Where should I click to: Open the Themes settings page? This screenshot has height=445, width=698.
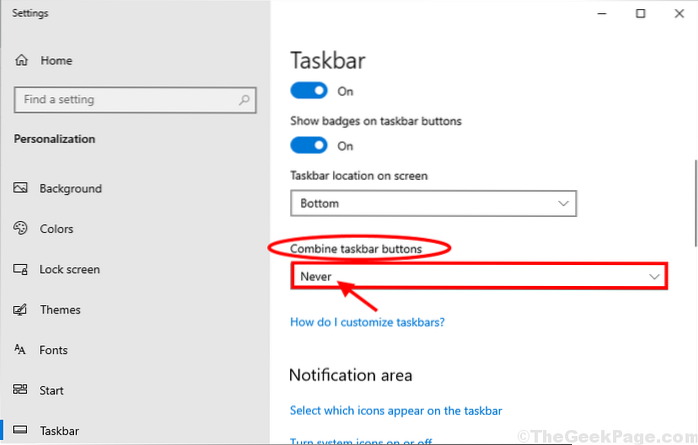coord(60,310)
